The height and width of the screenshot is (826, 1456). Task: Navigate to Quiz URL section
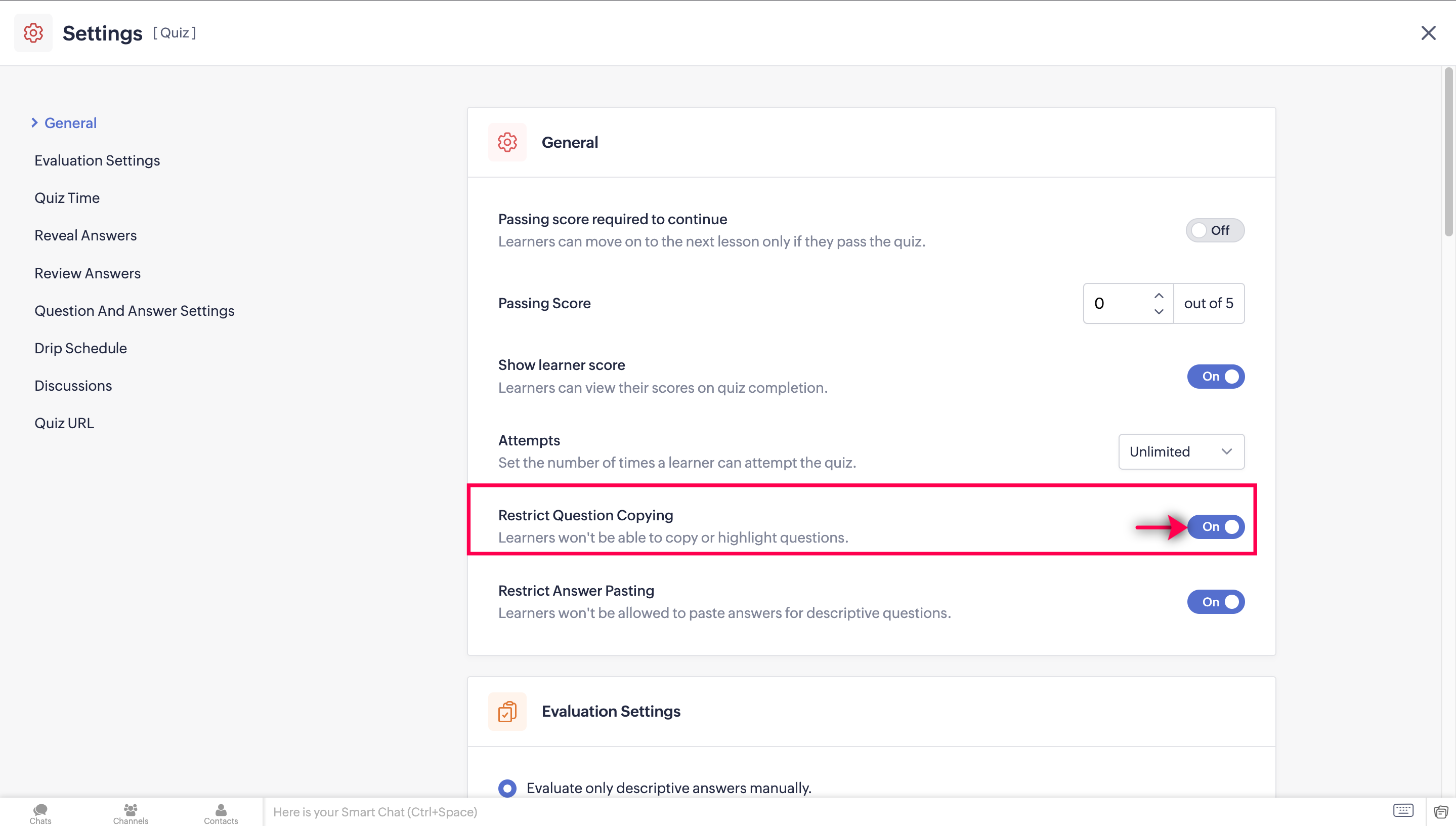coord(64,423)
